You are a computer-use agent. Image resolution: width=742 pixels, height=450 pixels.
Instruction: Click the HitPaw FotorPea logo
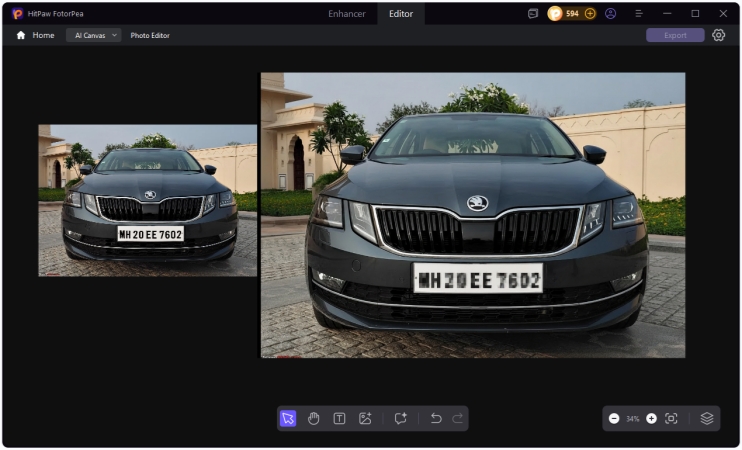[x=18, y=14]
